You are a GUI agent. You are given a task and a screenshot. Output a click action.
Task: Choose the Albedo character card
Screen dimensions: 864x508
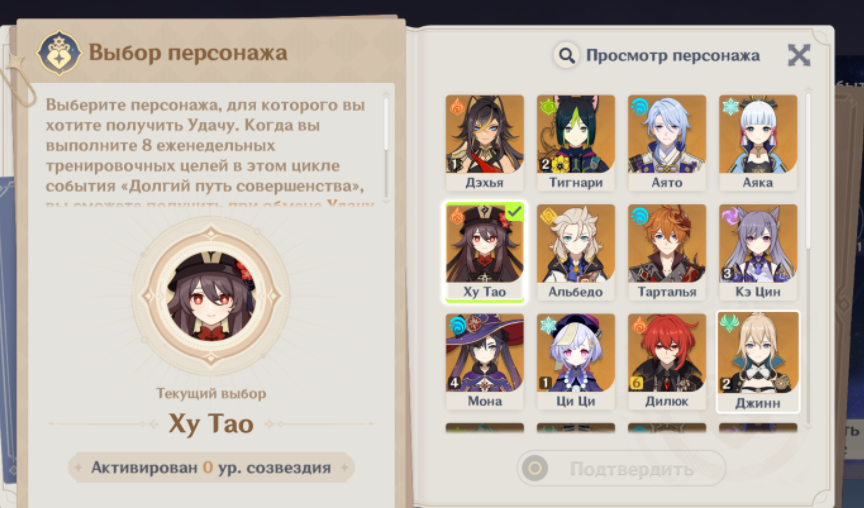[576, 252]
